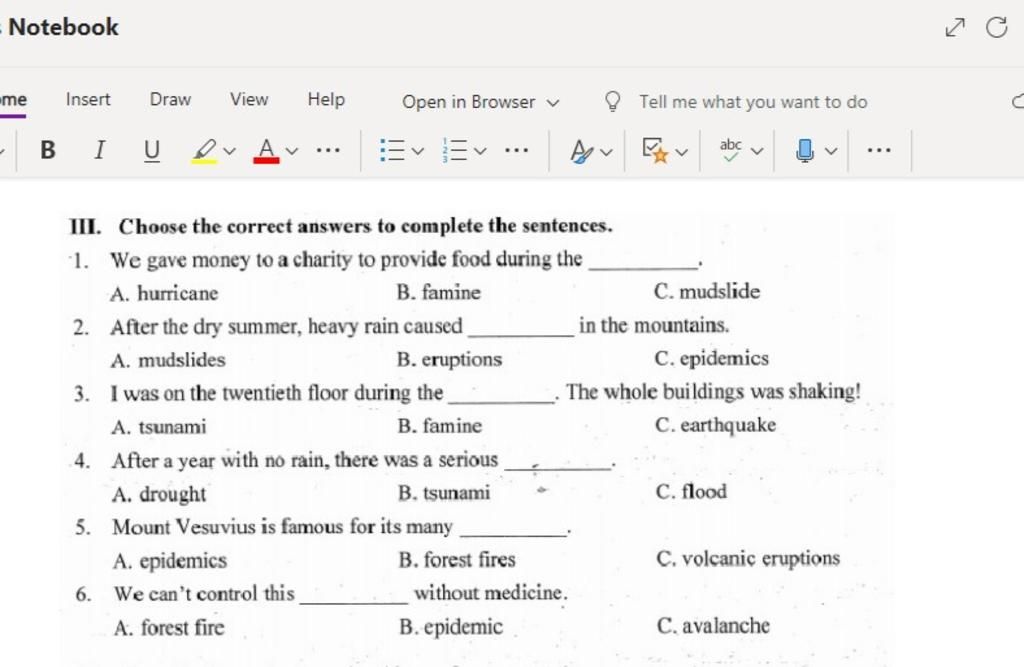The height and width of the screenshot is (667, 1024).
Task: Reload the Notebook tab
Action: click(x=997, y=27)
